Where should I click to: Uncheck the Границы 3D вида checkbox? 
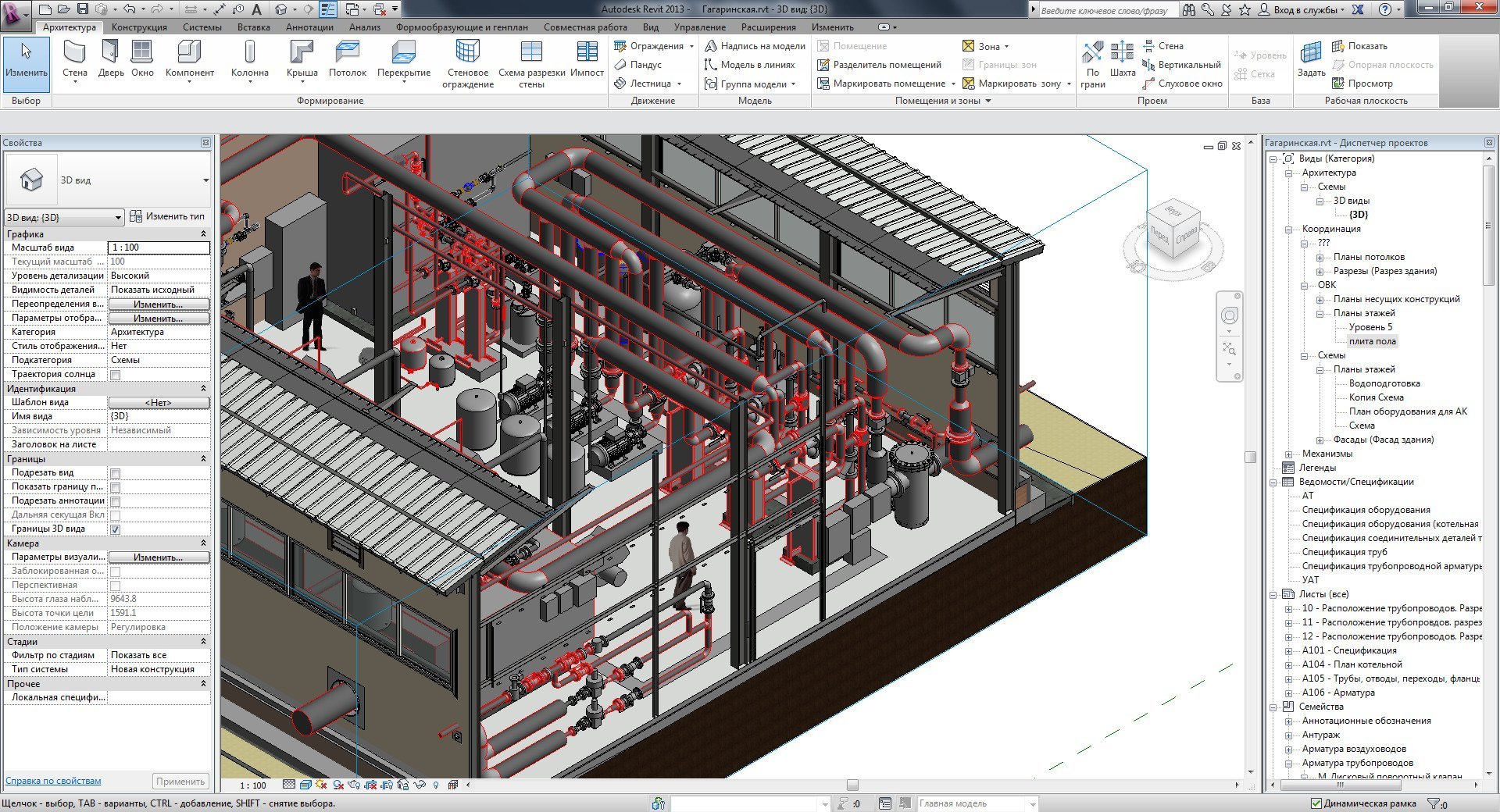click(115, 529)
